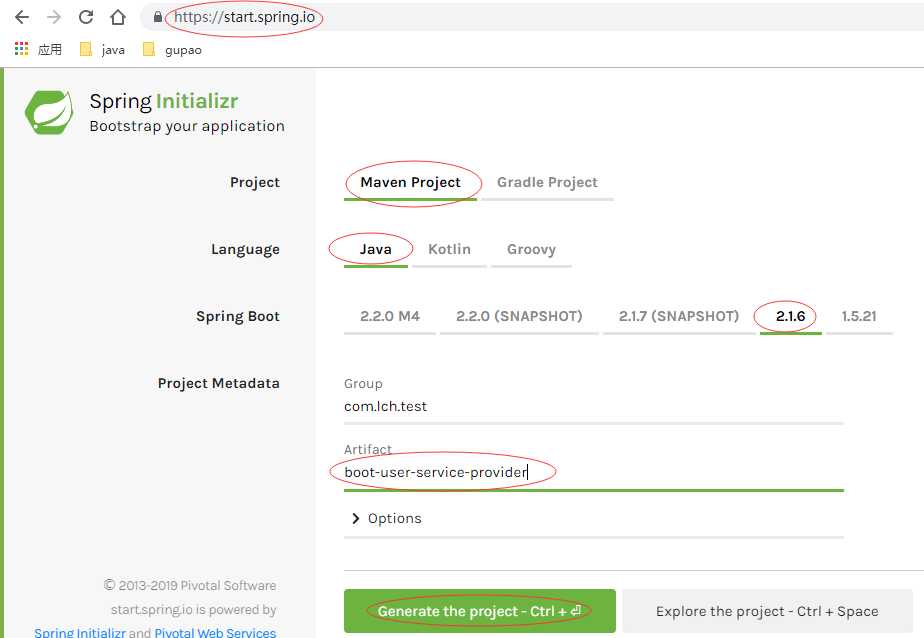The height and width of the screenshot is (638, 924).
Task: Reload the page with refresh icon
Action: pyautogui.click(x=86, y=17)
